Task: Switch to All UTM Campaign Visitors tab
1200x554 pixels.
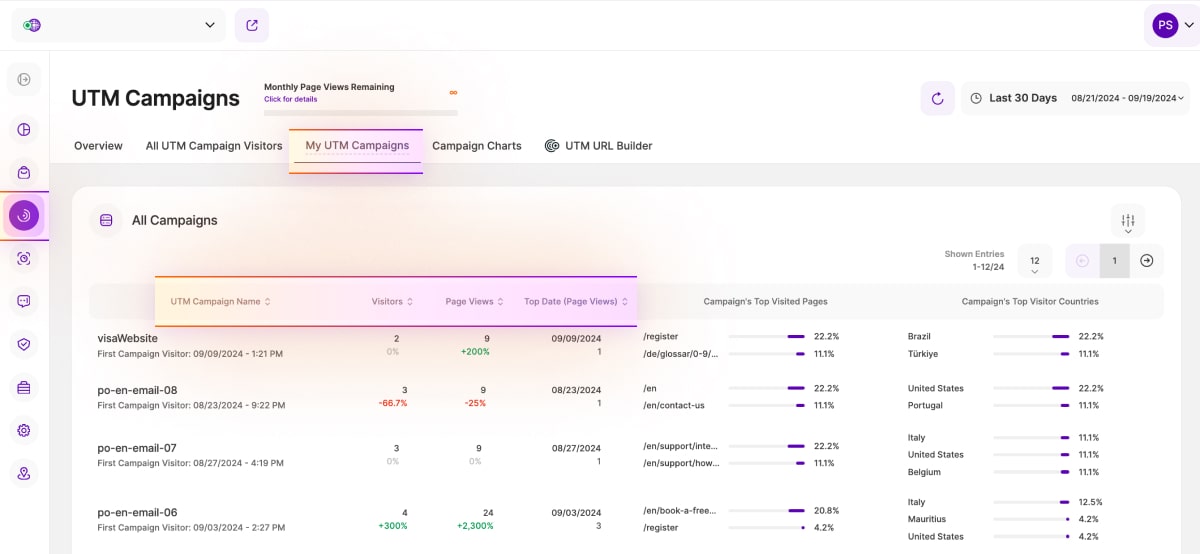Action: pyautogui.click(x=214, y=146)
